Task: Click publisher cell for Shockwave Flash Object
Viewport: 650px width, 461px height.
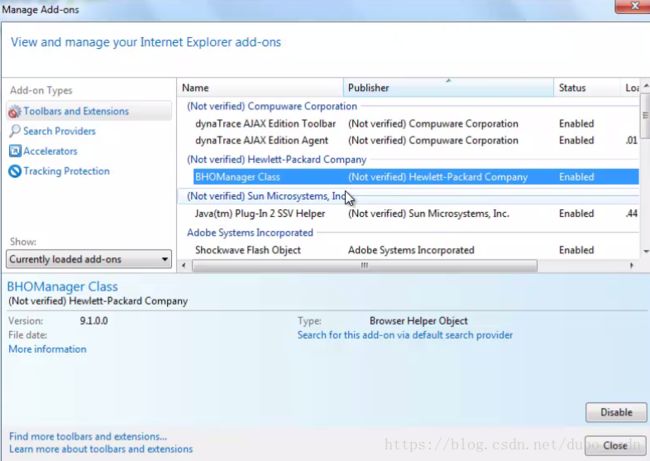Action: [x=411, y=250]
